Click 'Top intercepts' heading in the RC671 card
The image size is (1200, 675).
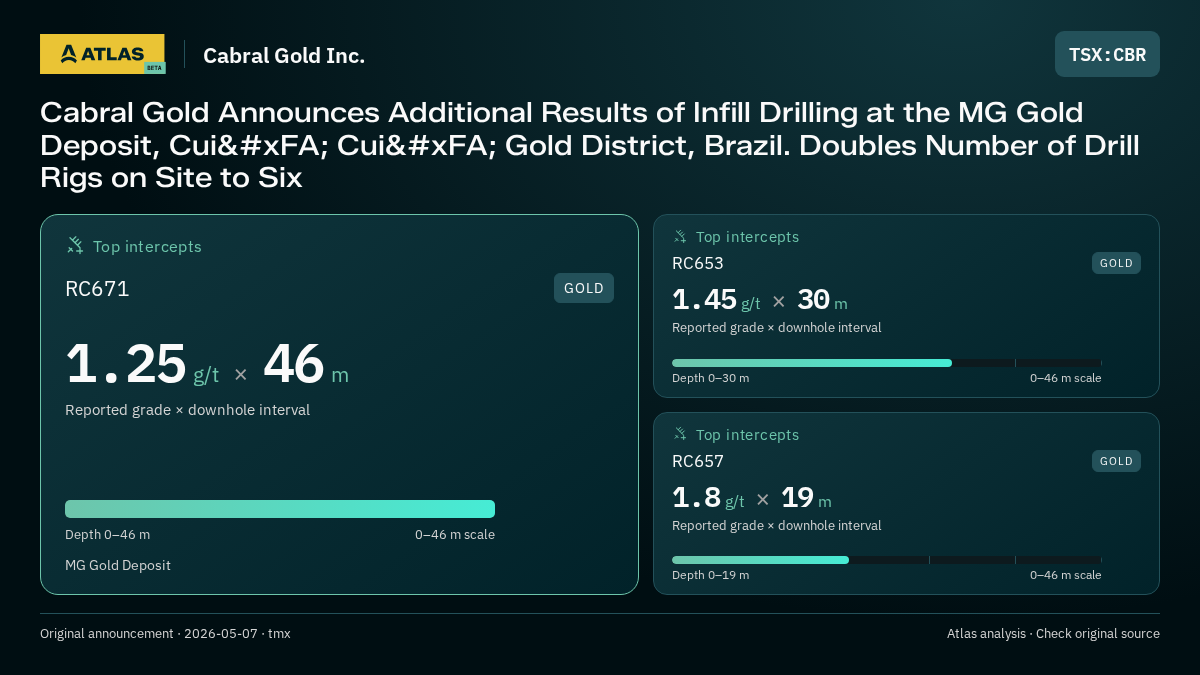(147, 246)
